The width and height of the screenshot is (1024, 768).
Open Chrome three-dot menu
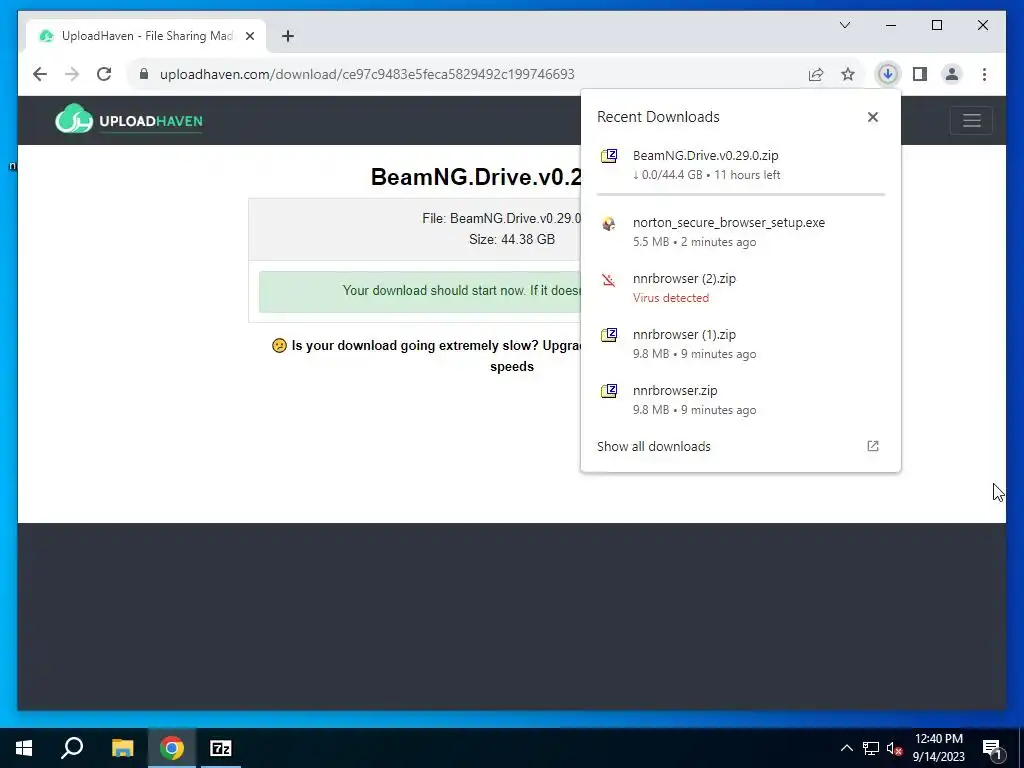[984, 74]
